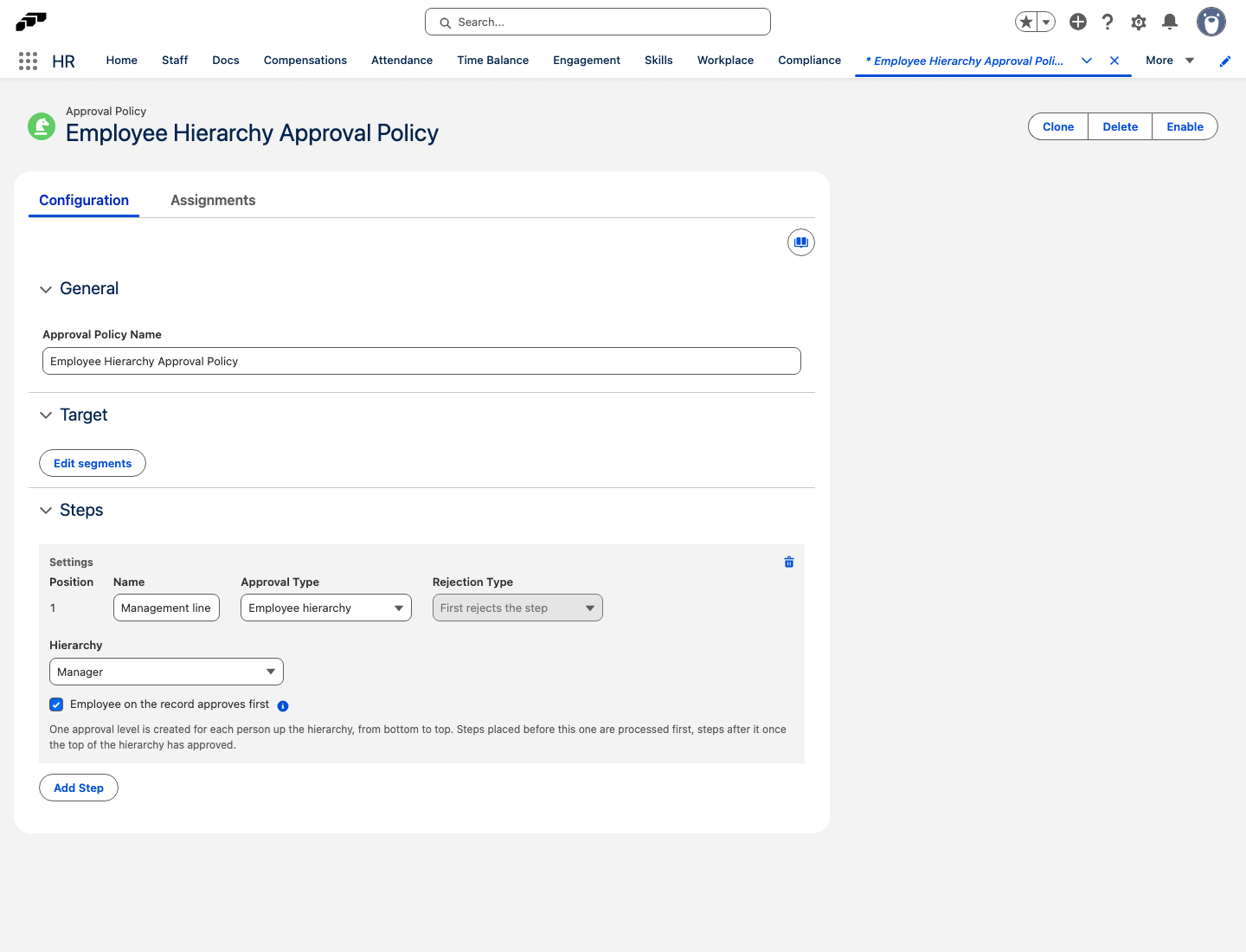
Task: Click into the global Search box
Action: tap(598, 22)
